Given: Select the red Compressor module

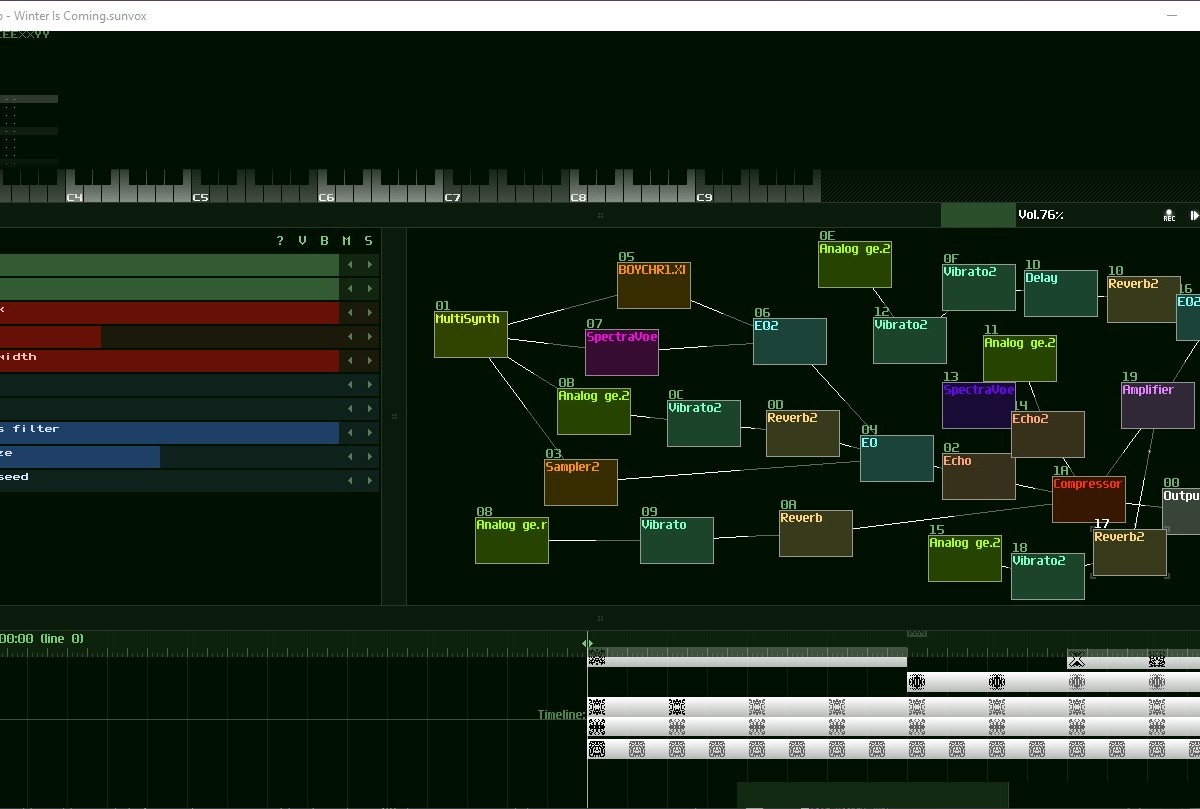Looking at the screenshot, I should tap(1088, 499).
